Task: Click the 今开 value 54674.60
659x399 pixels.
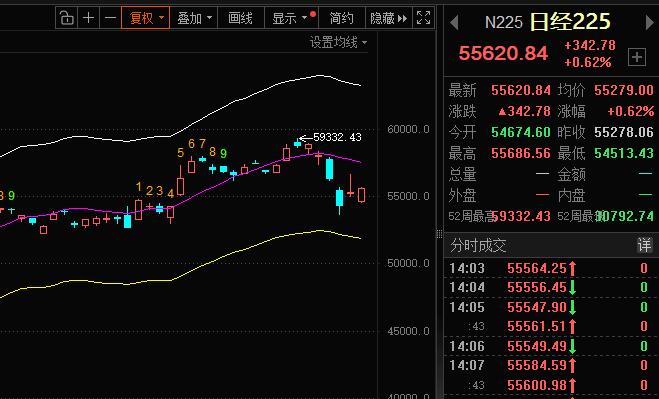Action: 521,132
